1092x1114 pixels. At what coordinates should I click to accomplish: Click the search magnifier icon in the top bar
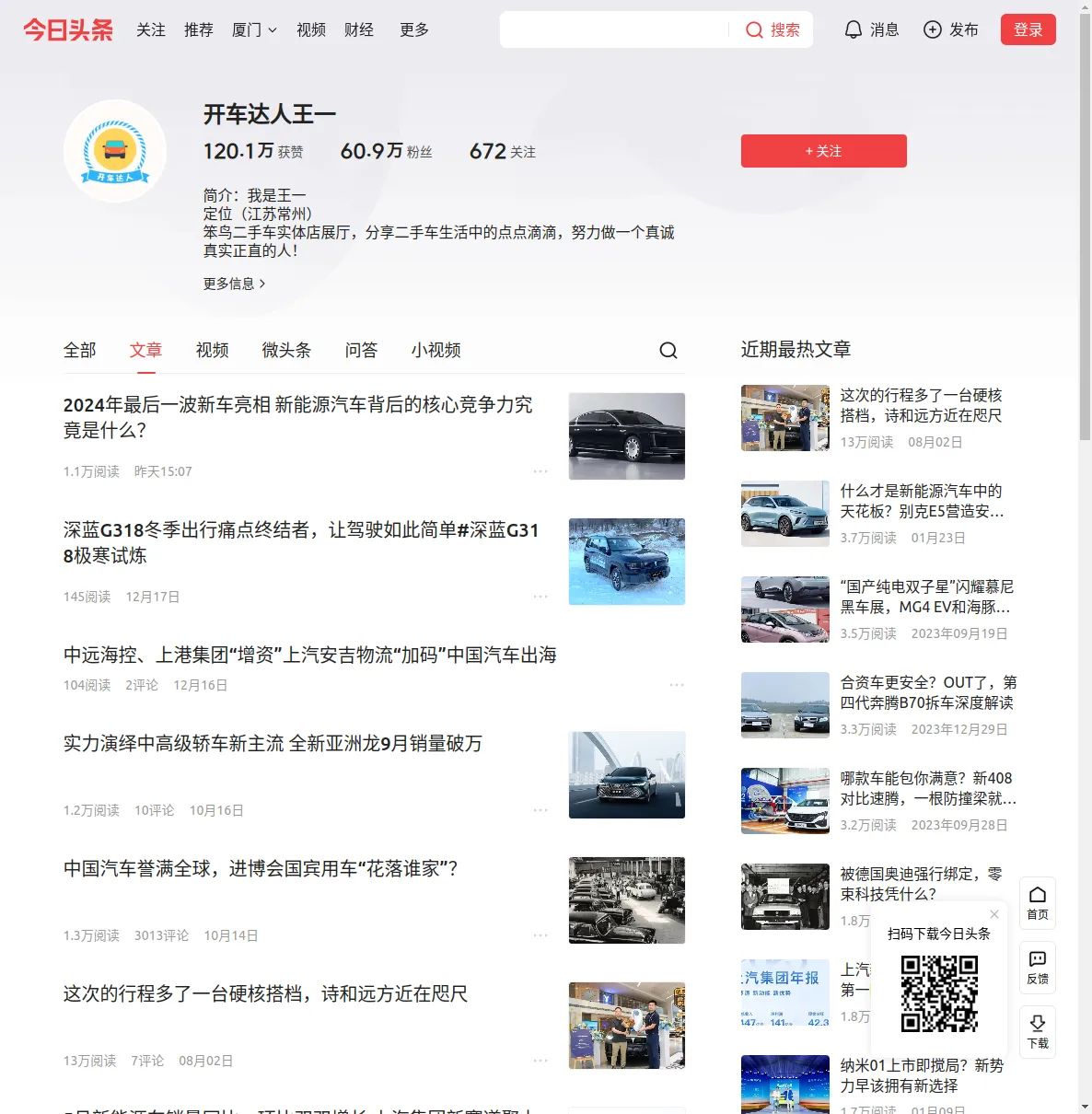tap(754, 30)
